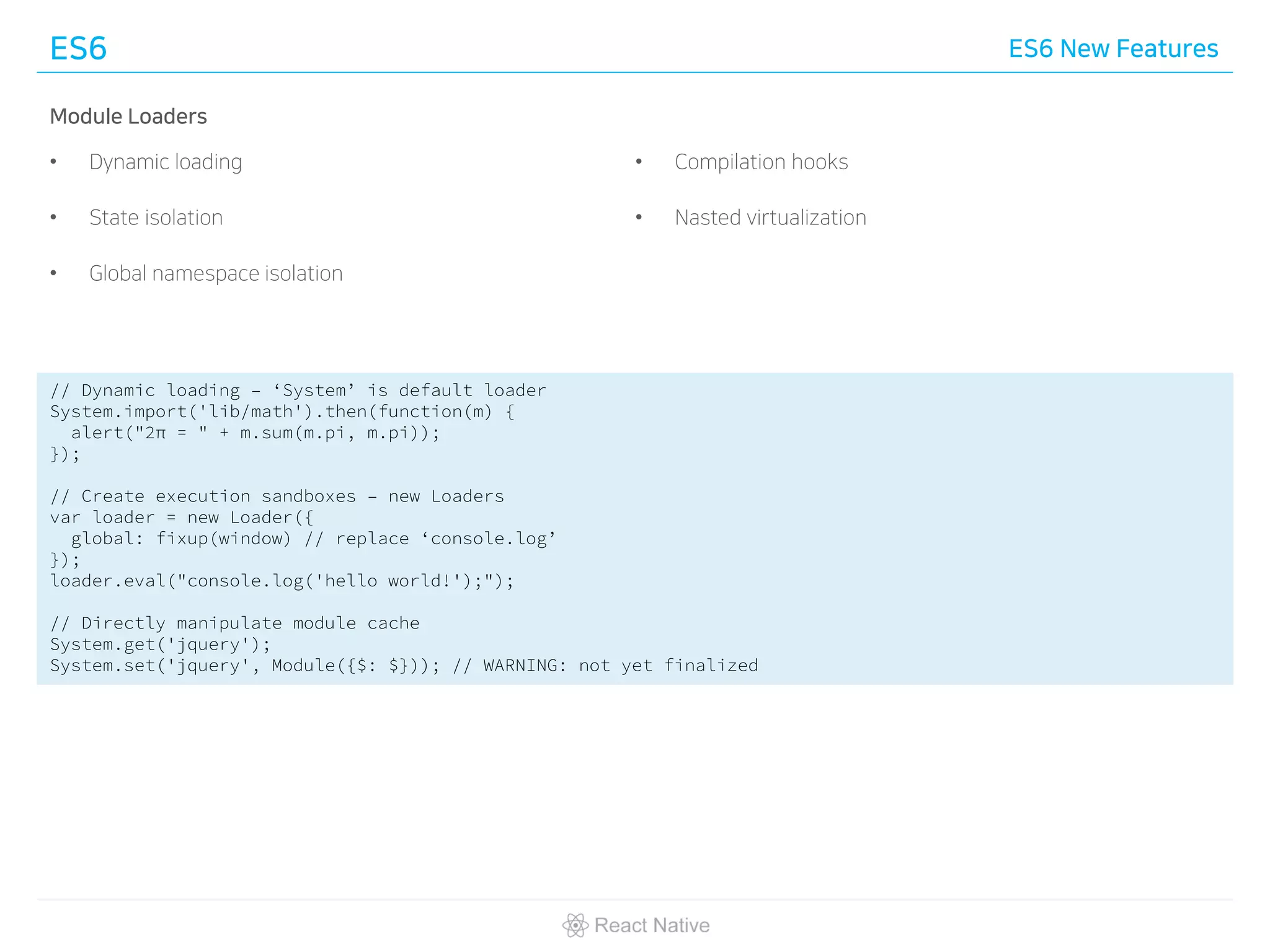Click the System.import('lib/math') code line
The image size is (1270, 952).
click(282, 412)
